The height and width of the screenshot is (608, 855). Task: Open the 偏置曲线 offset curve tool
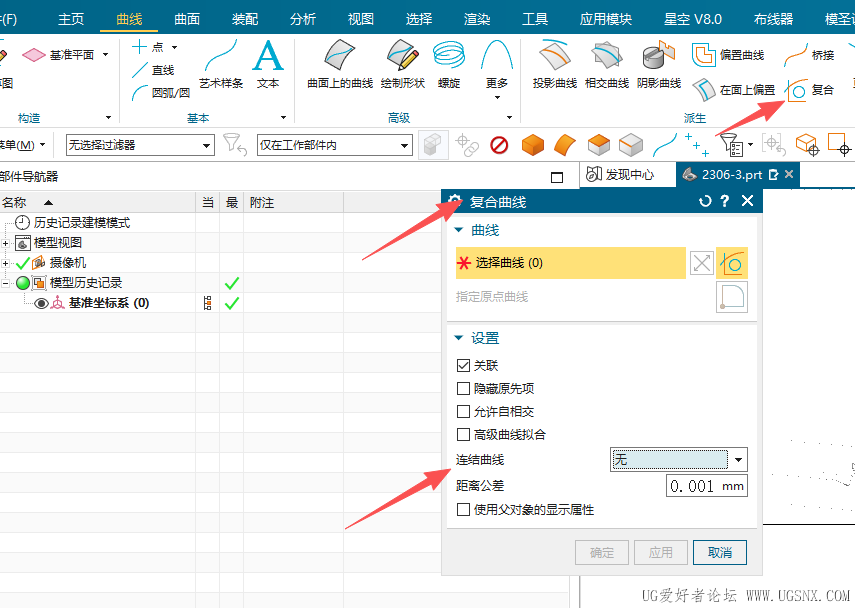coord(728,55)
